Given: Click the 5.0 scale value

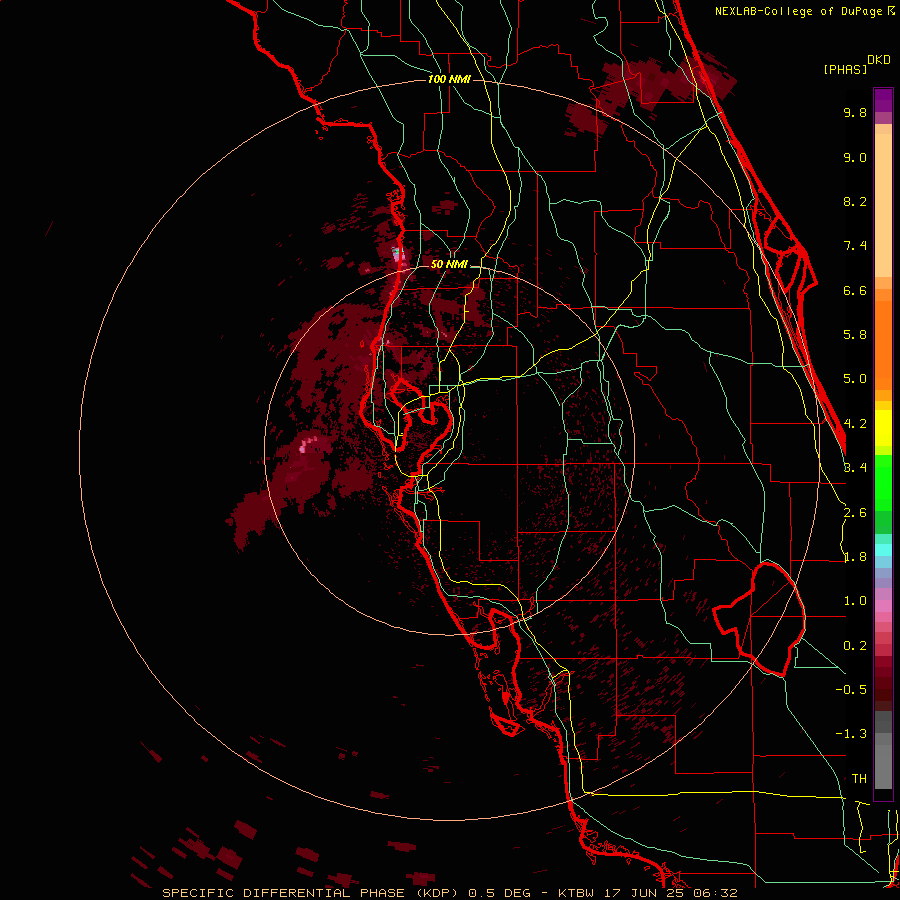Looking at the screenshot, I should pos(855,379).
